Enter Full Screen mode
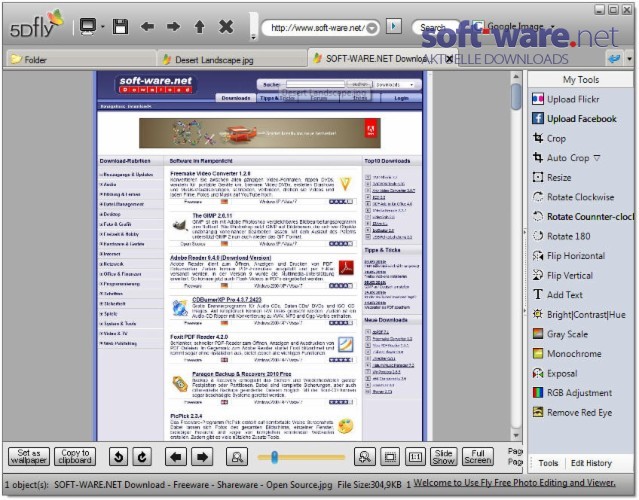 click(478, 457)
